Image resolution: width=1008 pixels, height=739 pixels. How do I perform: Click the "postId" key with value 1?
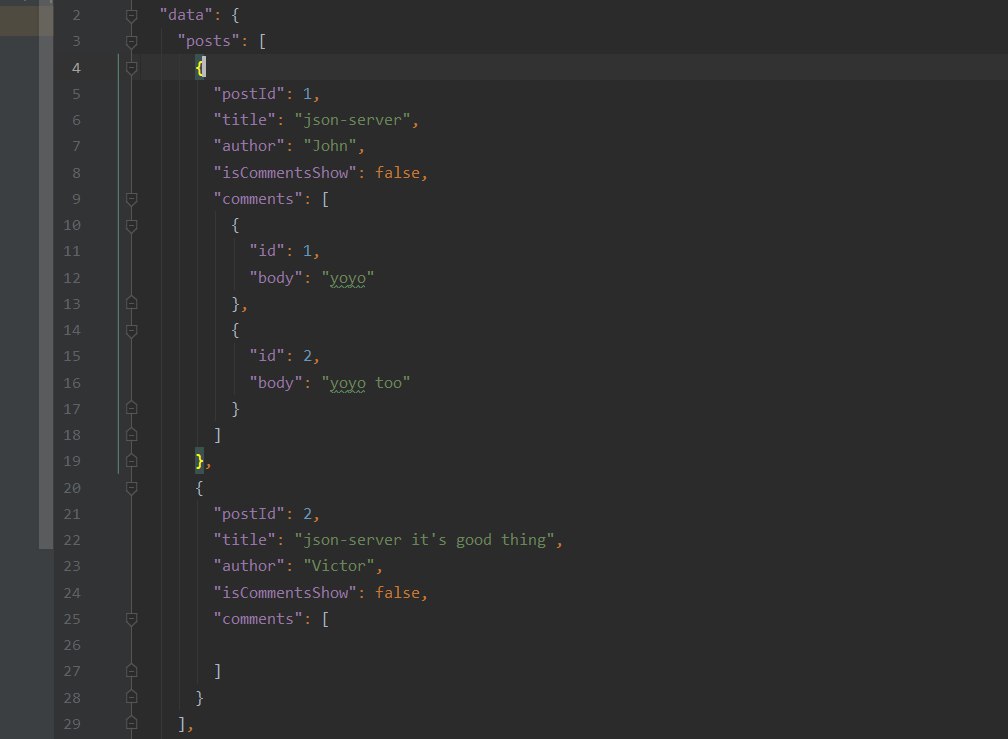pos(249,94)
